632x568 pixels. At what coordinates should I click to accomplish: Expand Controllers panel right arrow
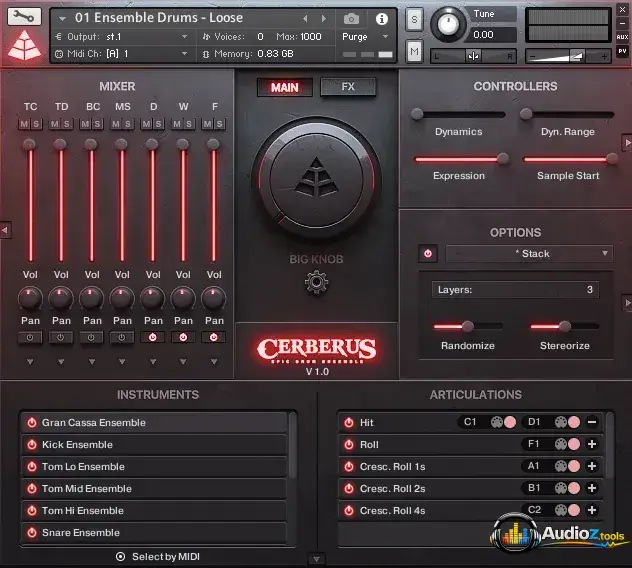pos(627,142)
